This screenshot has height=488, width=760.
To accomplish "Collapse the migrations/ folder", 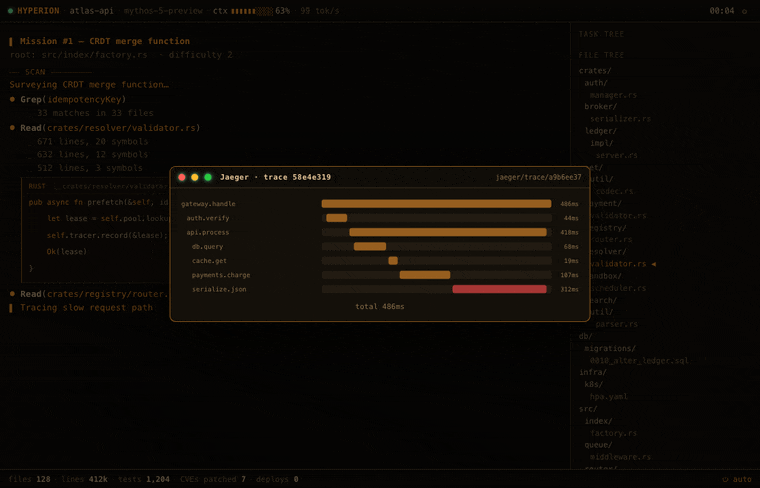I will [610, 348].
